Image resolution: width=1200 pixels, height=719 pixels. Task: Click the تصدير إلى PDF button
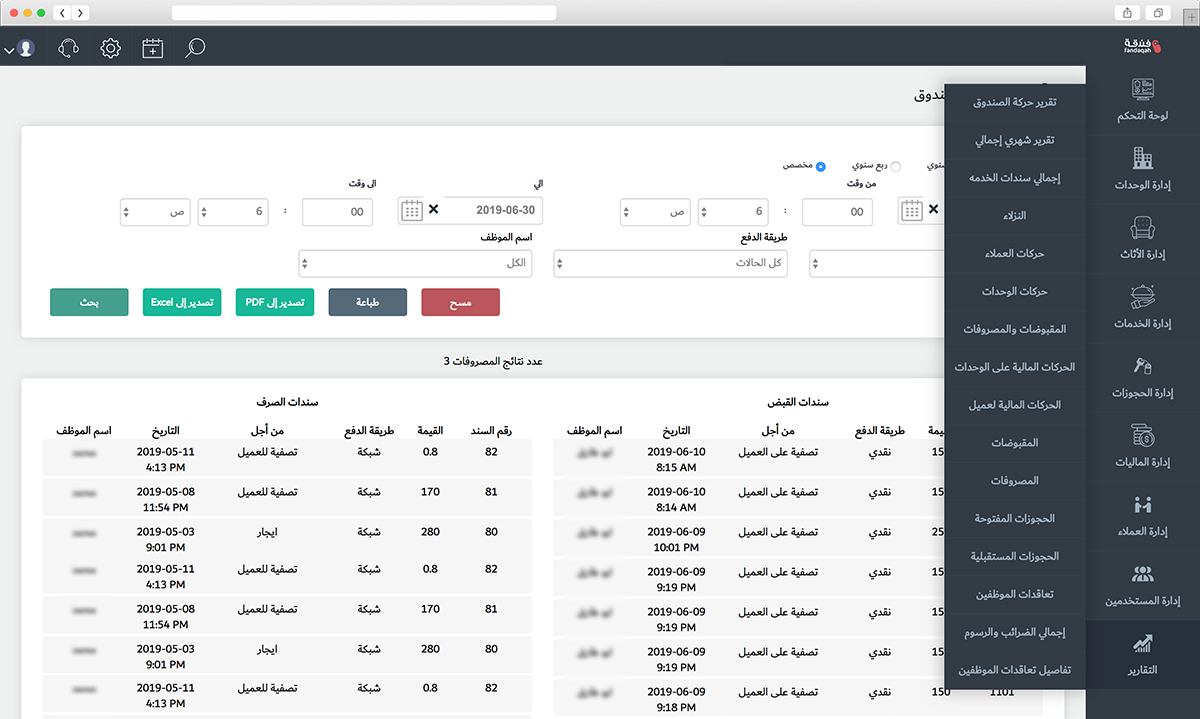(x=275, y=303)
